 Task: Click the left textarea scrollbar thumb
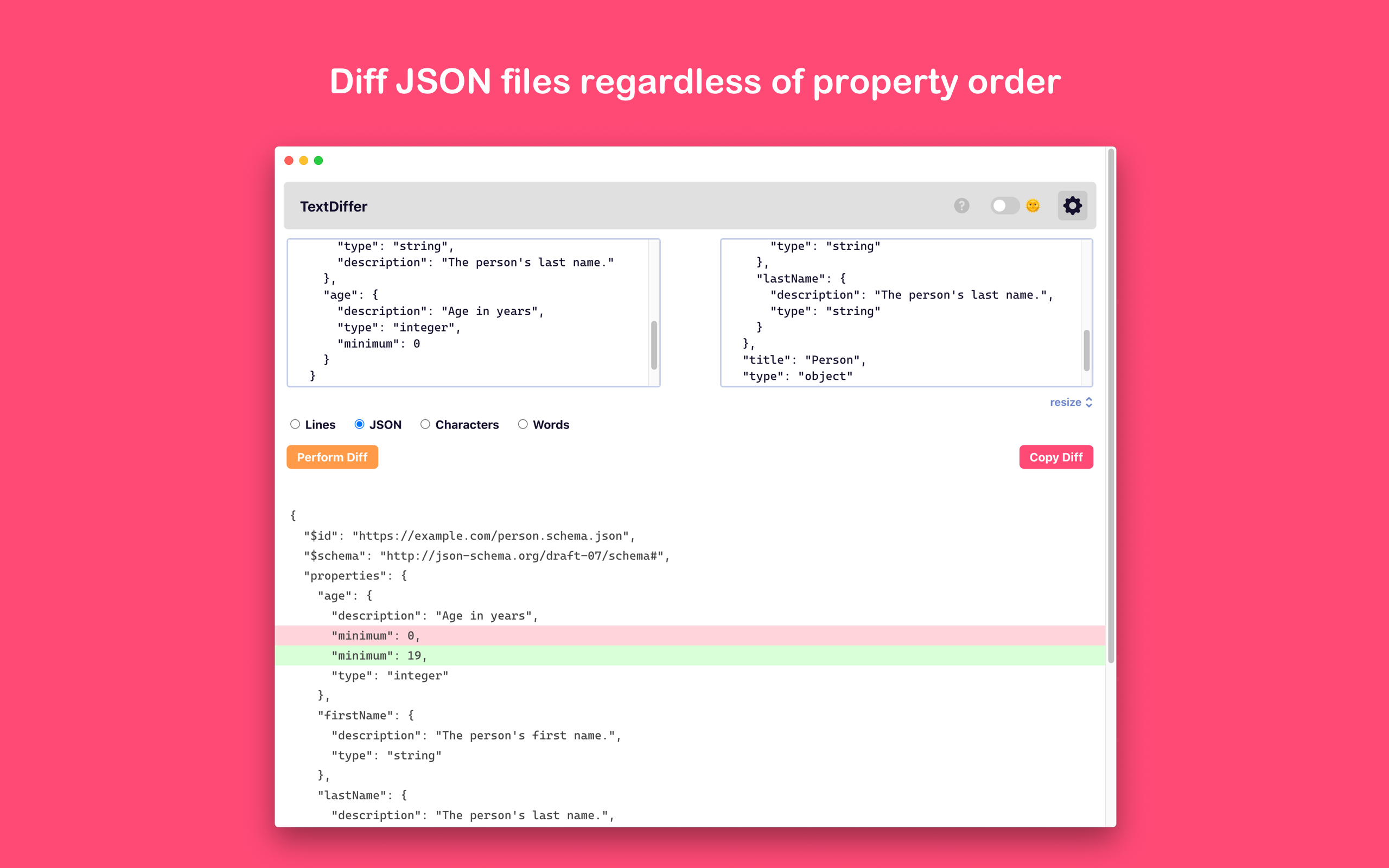pos(654,345)
